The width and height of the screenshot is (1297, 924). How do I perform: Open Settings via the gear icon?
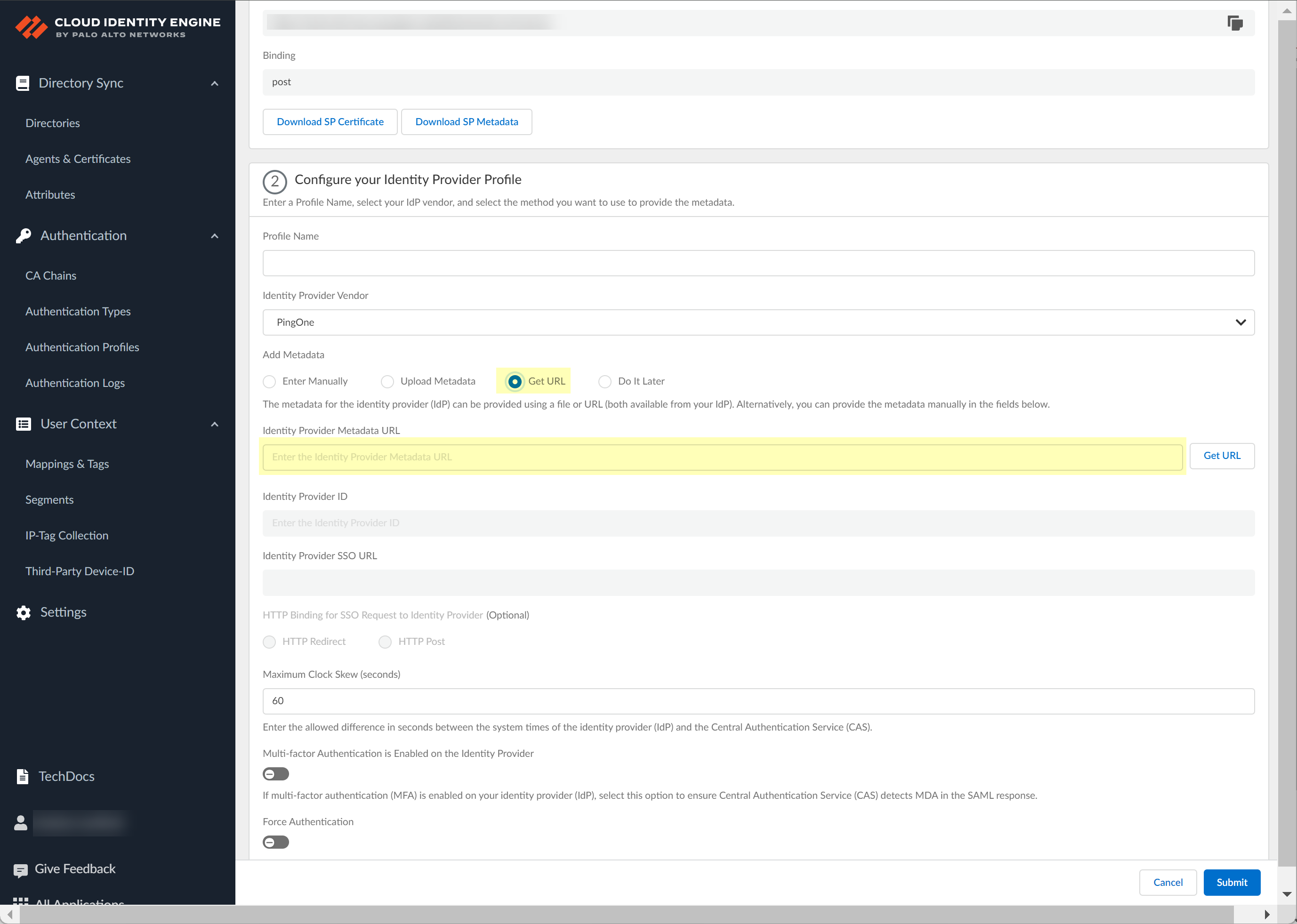point(24,613)
